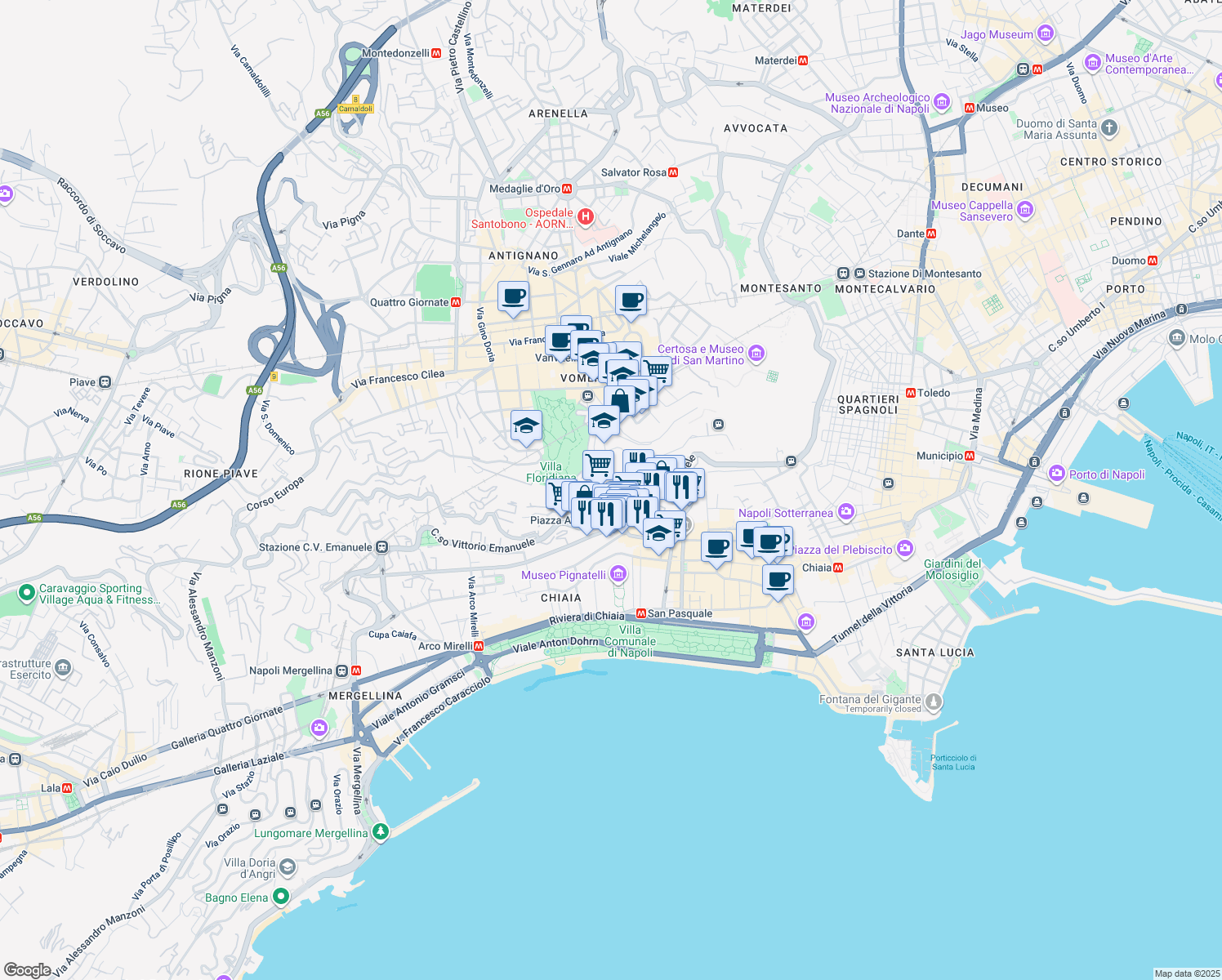Open the Salvator Rosa metro icon
This screenshot has height=980, width=1222.
click(673, 172)
